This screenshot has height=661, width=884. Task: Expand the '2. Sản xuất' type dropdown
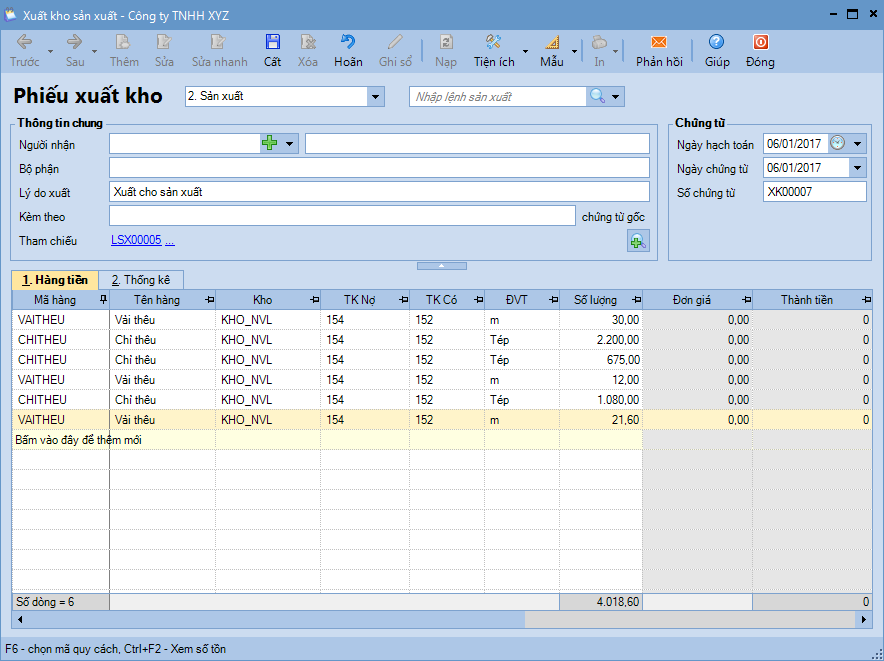click(x=376, y=97)
